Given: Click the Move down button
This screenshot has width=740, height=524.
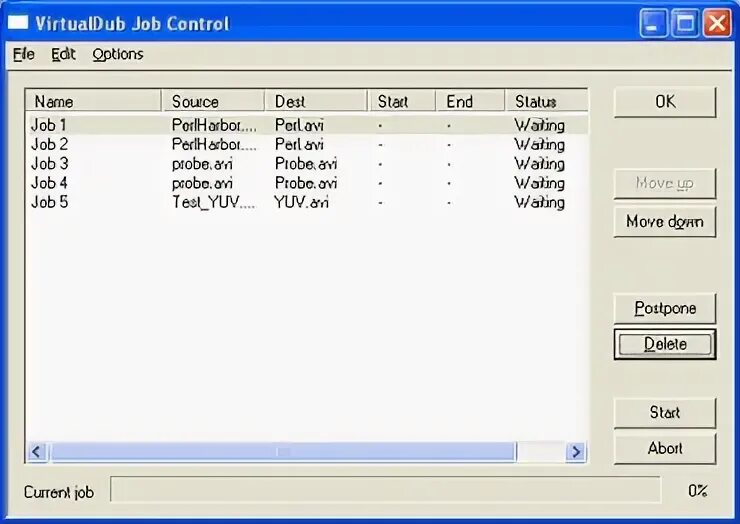Looking at the screenshot, I should tap(664, 221).
